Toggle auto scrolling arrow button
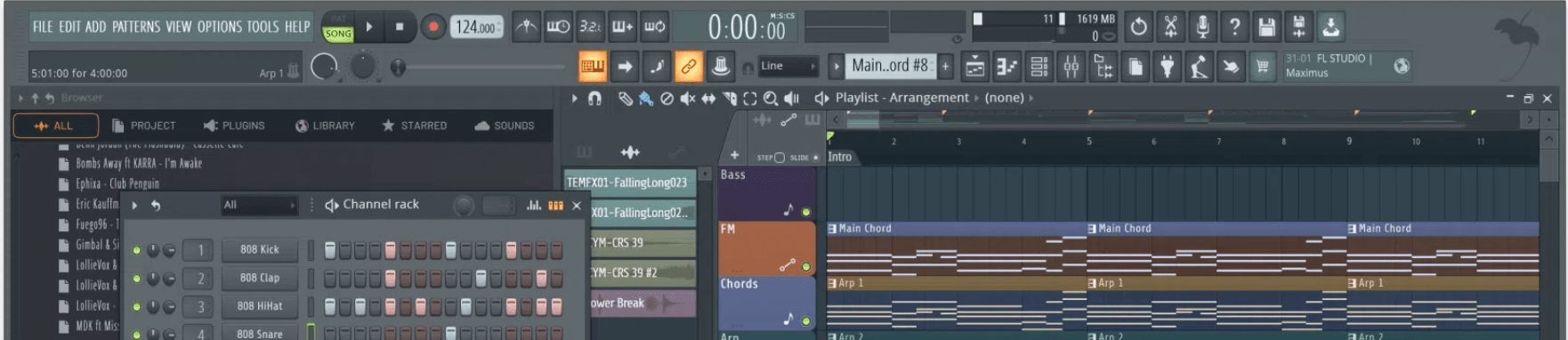 point(625,66)
